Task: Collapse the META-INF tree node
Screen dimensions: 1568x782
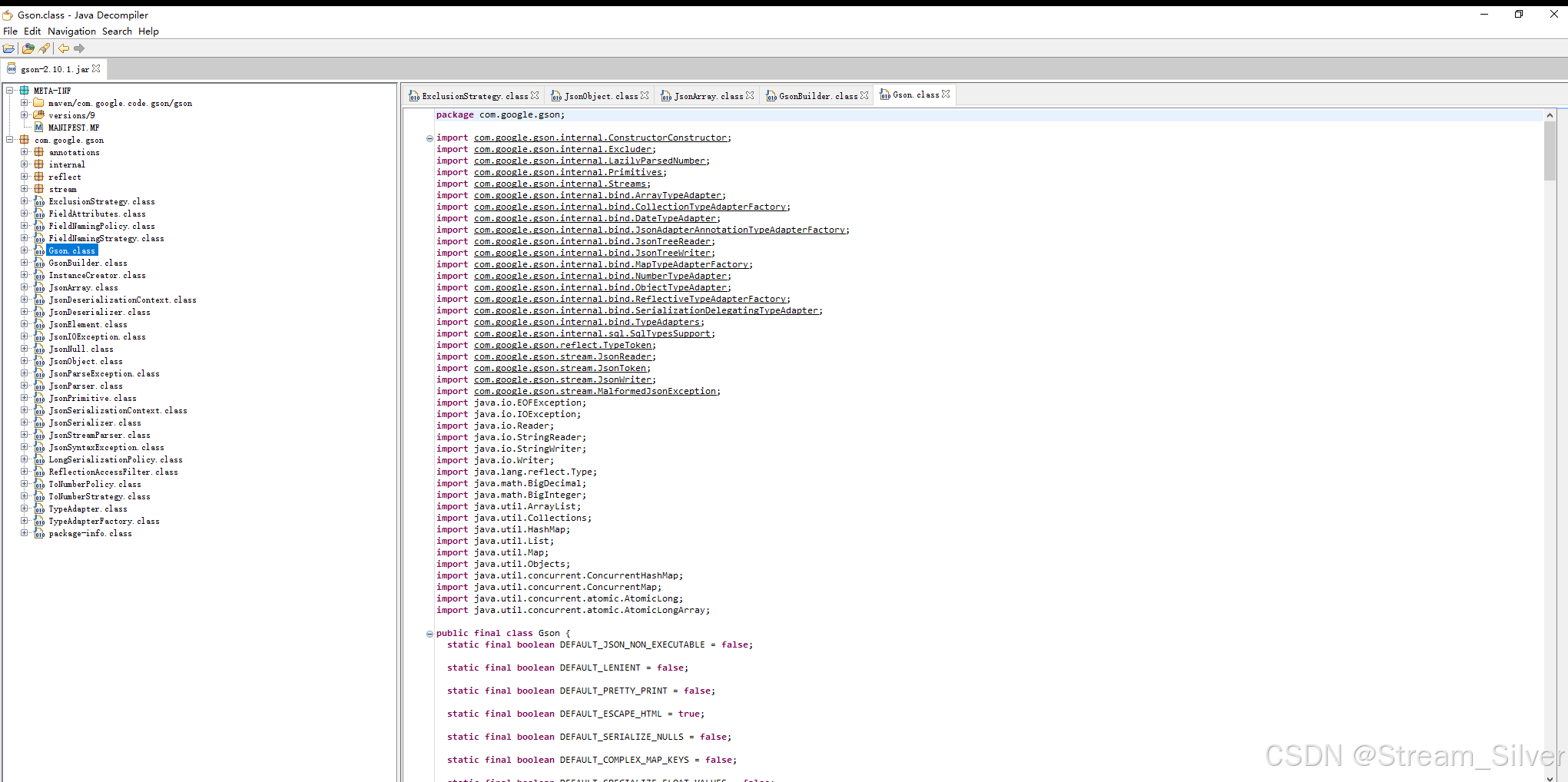Action: [10, 90]
